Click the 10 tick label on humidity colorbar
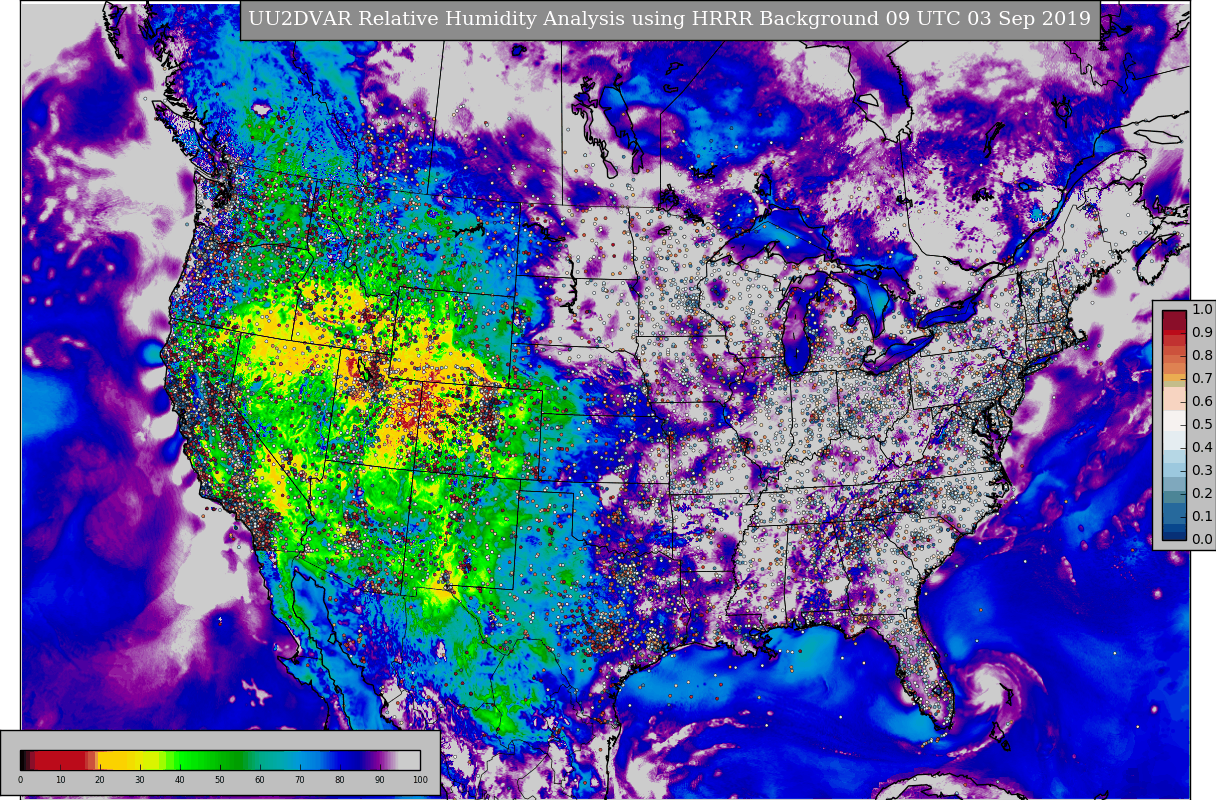 [60, 780]
